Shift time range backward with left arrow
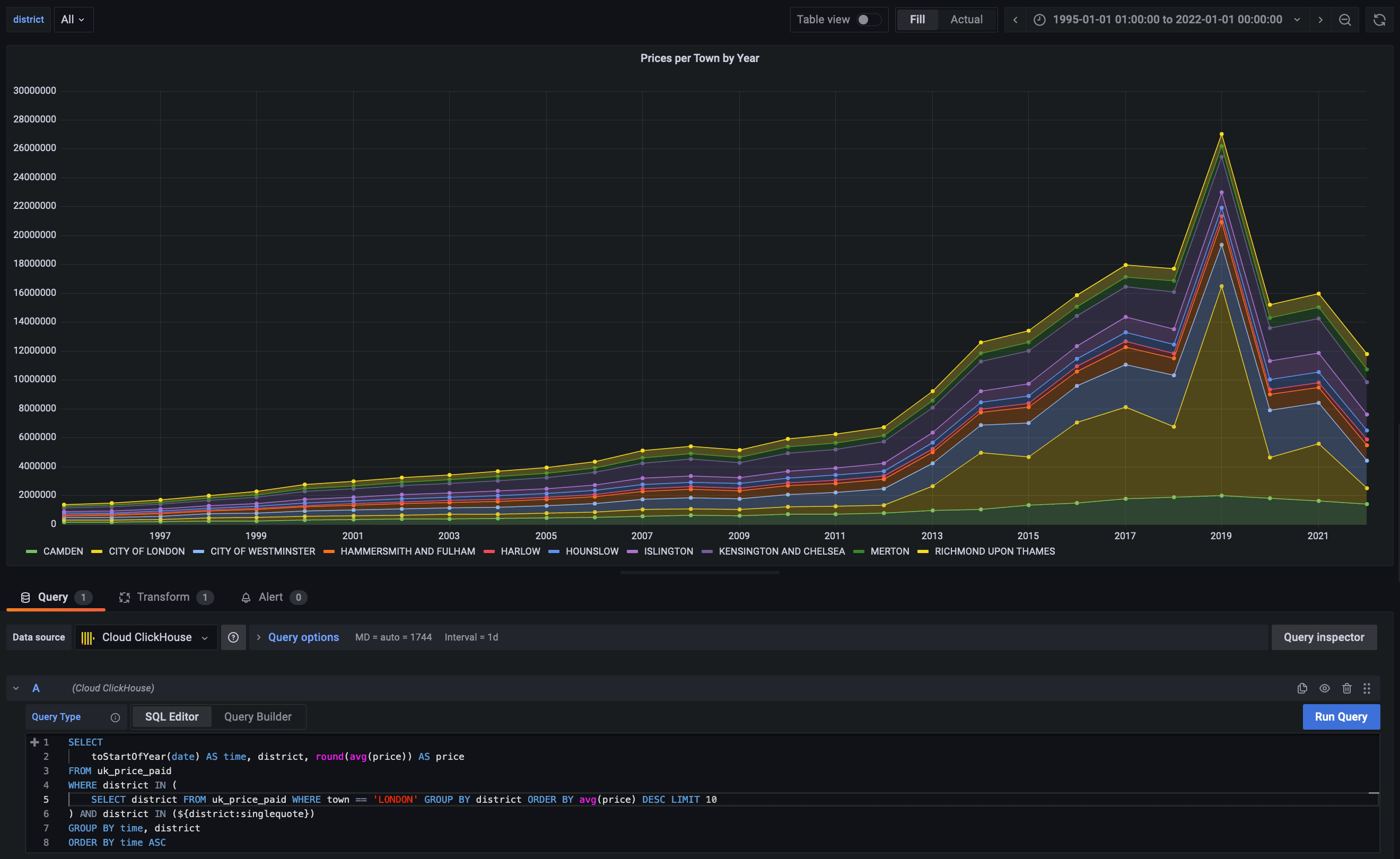 pos(1016,20)
